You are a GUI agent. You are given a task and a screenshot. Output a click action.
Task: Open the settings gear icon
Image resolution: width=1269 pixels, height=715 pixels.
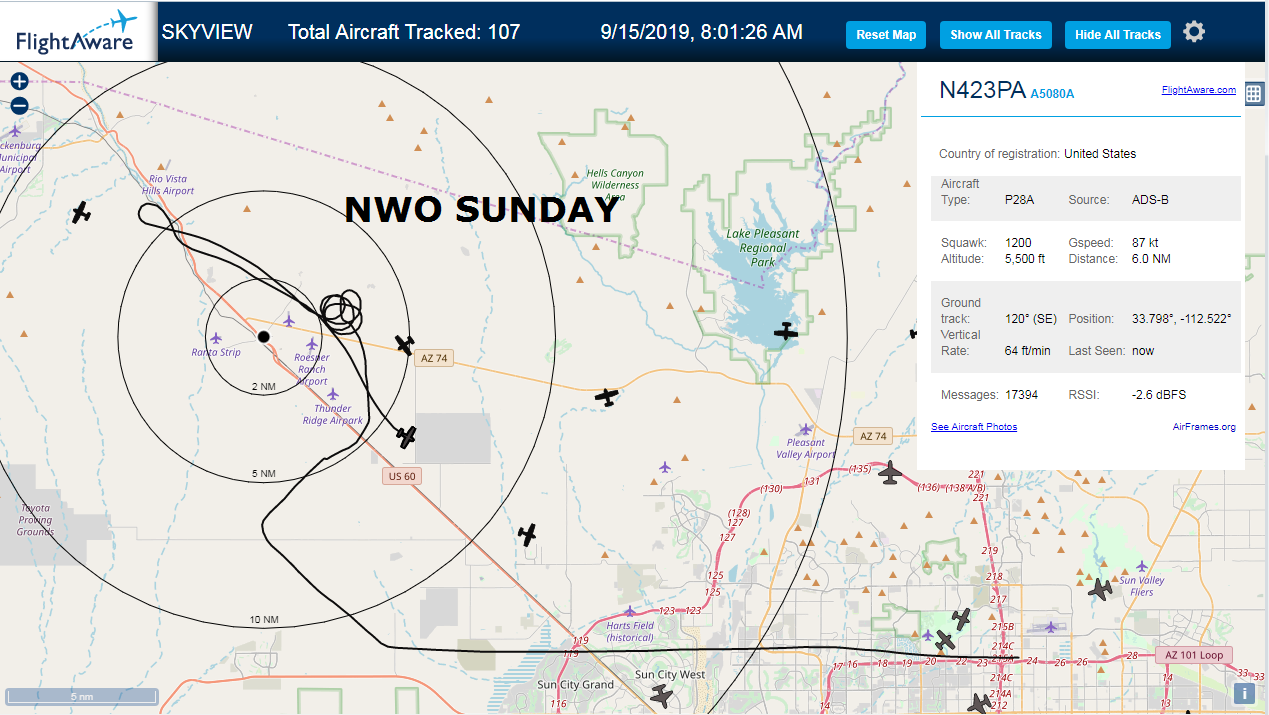[1194, 32]
